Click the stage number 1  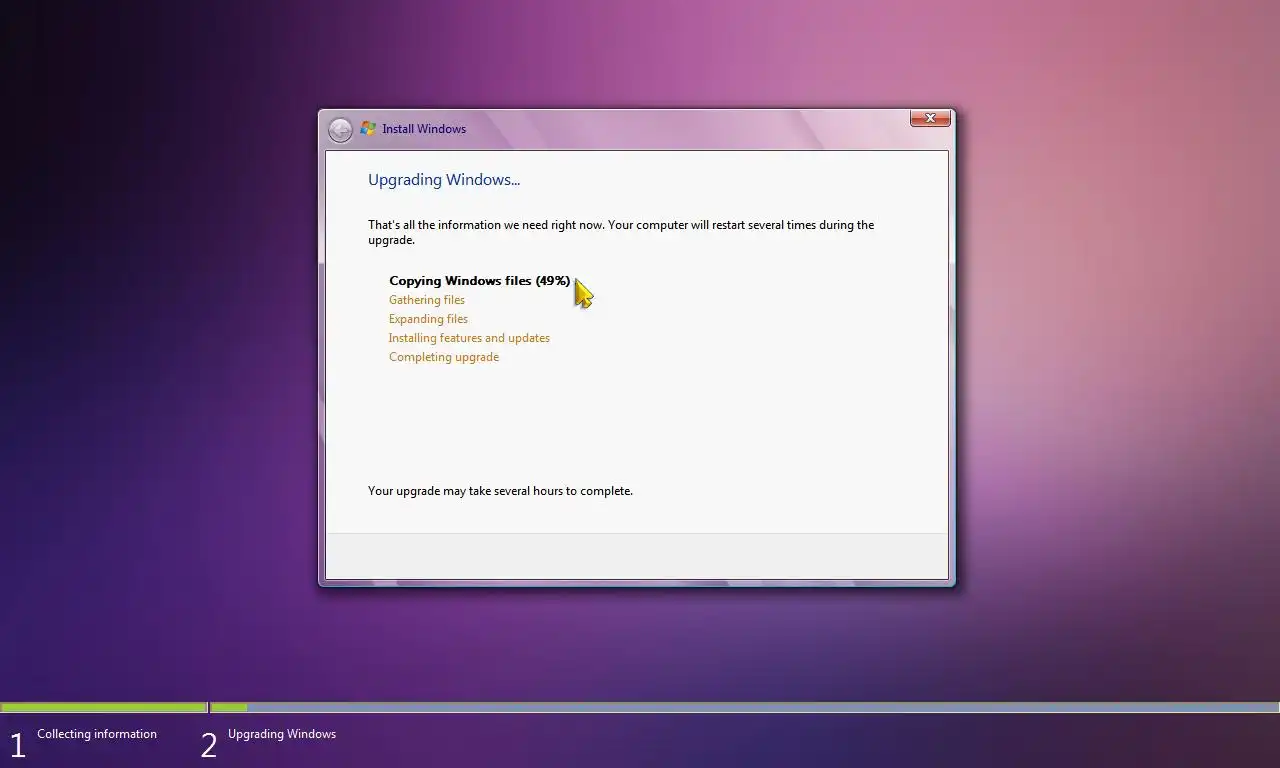coord(17,745)
